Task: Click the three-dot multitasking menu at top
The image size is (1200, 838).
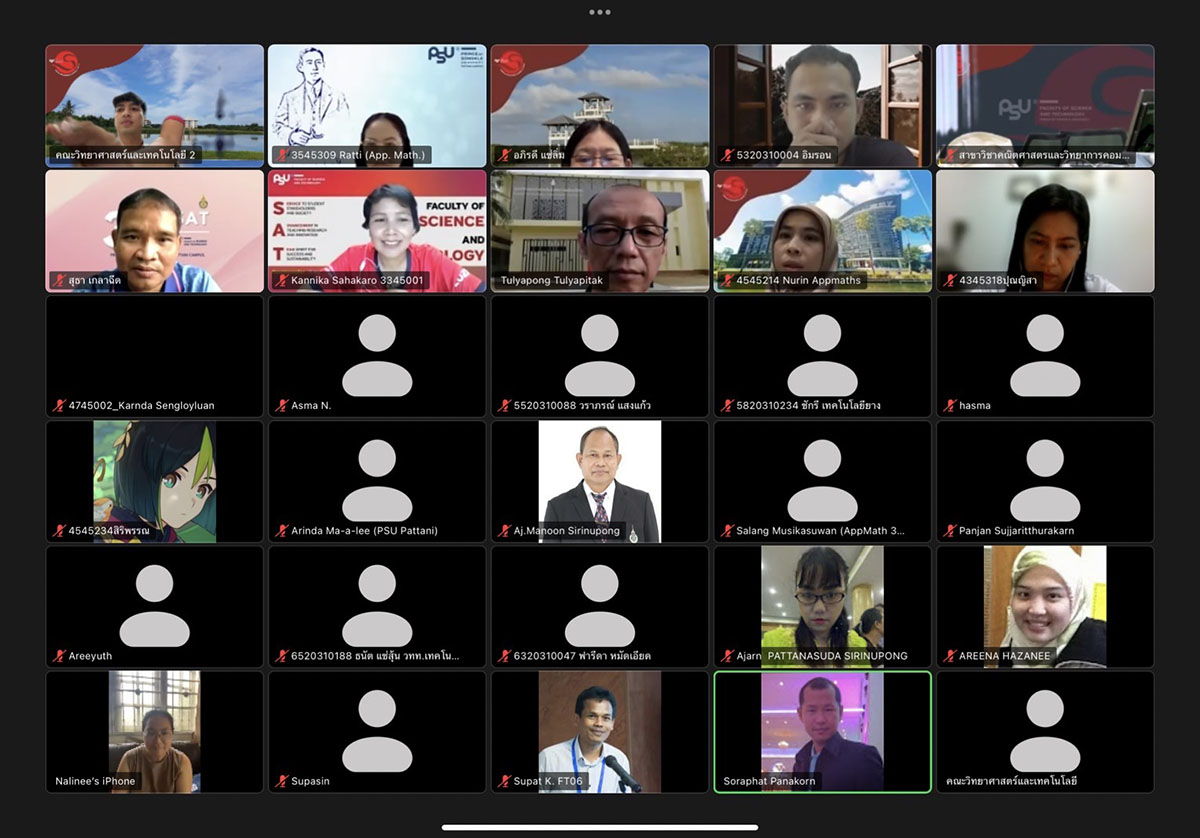Action: click(x=600, y=12)
